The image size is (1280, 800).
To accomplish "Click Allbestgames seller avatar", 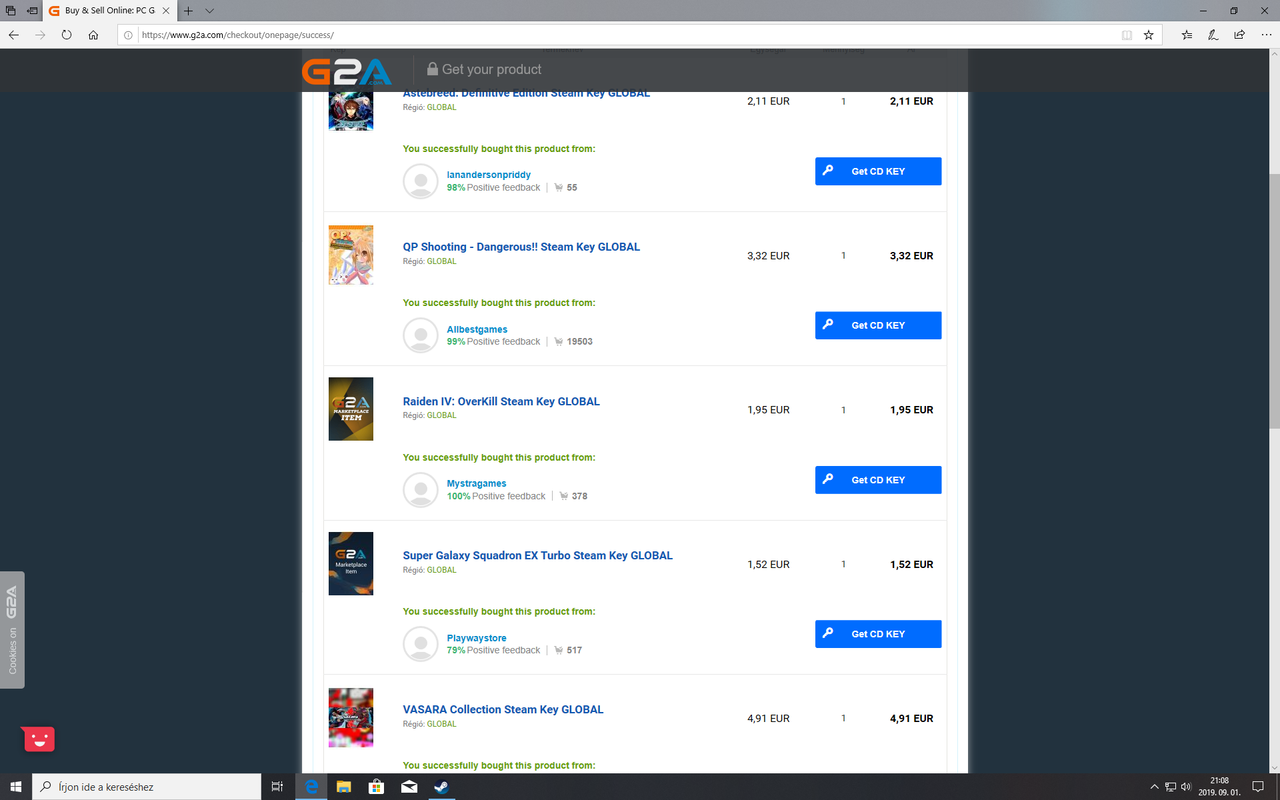I will click(421, 336).
